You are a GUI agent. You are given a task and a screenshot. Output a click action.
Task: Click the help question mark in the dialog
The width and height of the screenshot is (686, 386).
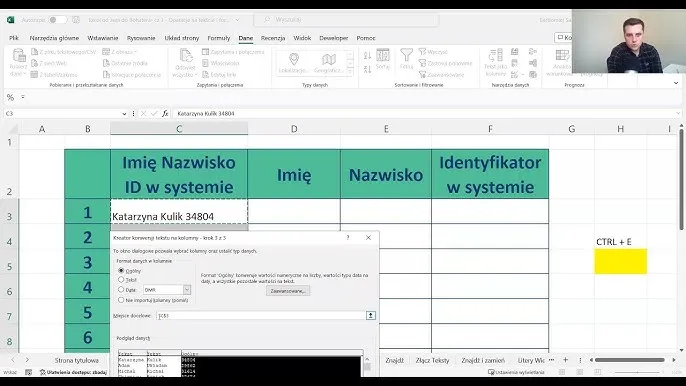coord(348,238)
